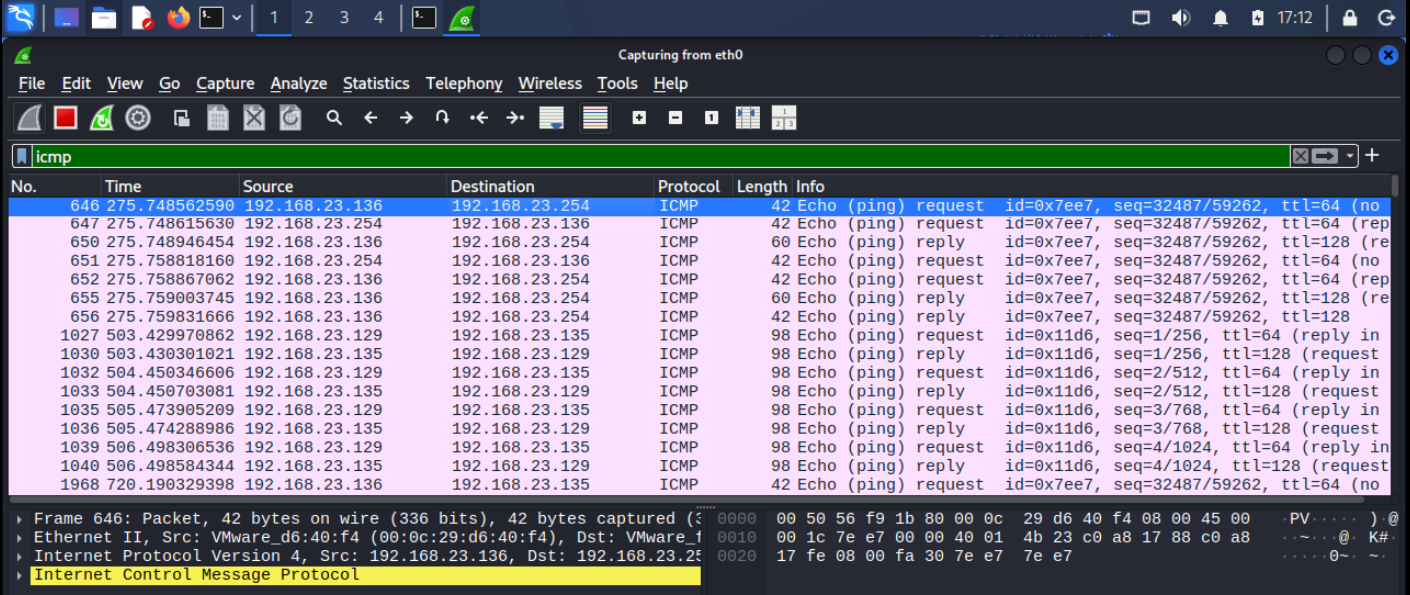Screen dimensions: 1410x595
Task: Expand the Frame 646 tree row
Action: coord(21,519)
